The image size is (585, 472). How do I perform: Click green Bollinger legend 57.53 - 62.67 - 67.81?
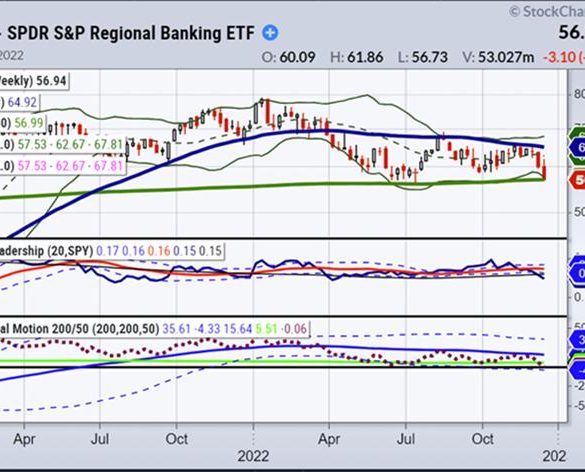pos(70,144)
